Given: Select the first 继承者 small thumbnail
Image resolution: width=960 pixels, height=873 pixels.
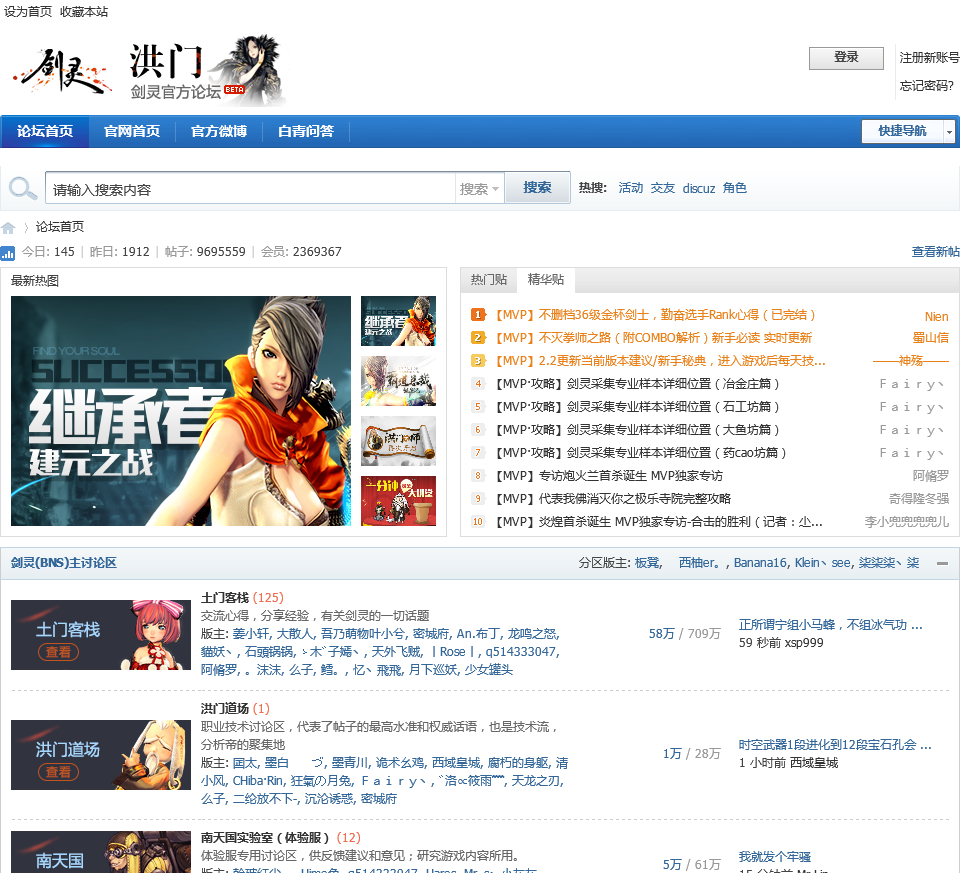Looking at the screenshot, I should click(x=398, y=321).
